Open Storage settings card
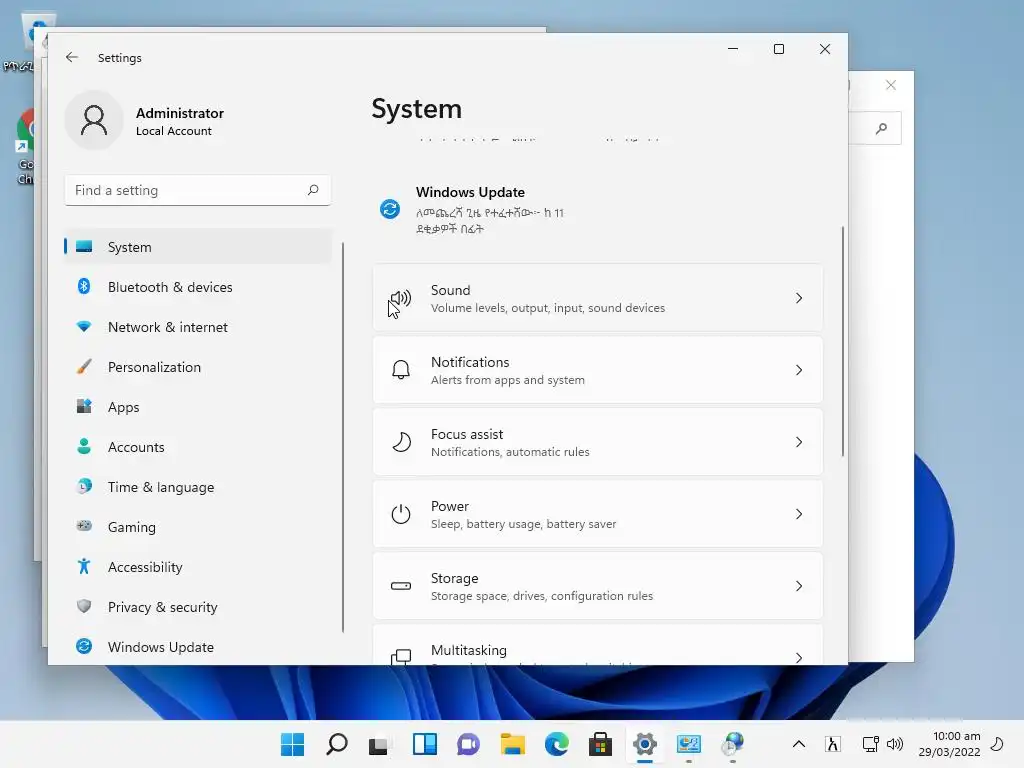This screenshot has width=1024, height=768. pos(598,586)
